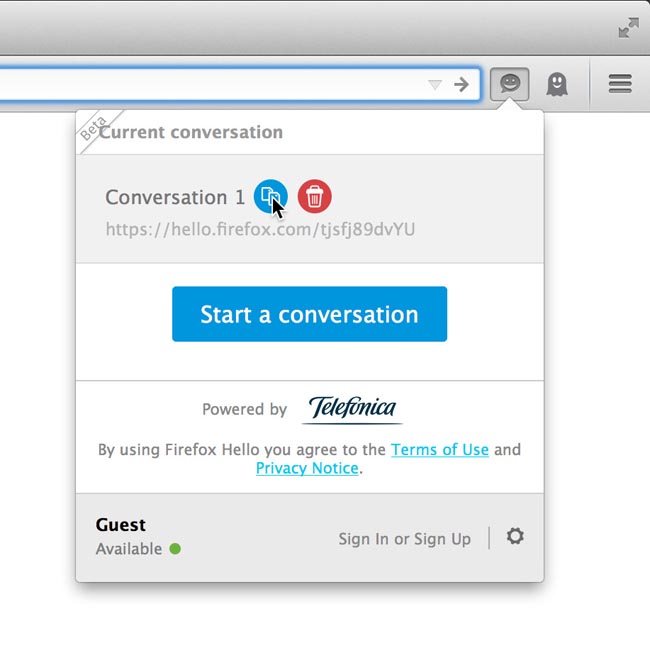Image resolution: width=650 pixels, height=660 pixels.
Task: Select the Conversation 1 name
Action: pyautogui.click(x=175, y=197)
